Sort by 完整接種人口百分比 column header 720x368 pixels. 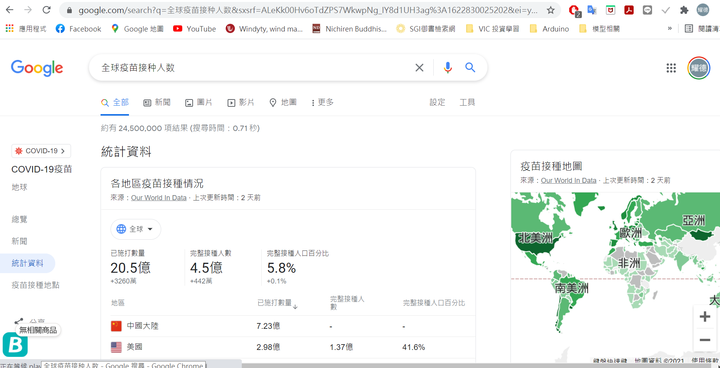pyautogui.click(x=434, y=303)
